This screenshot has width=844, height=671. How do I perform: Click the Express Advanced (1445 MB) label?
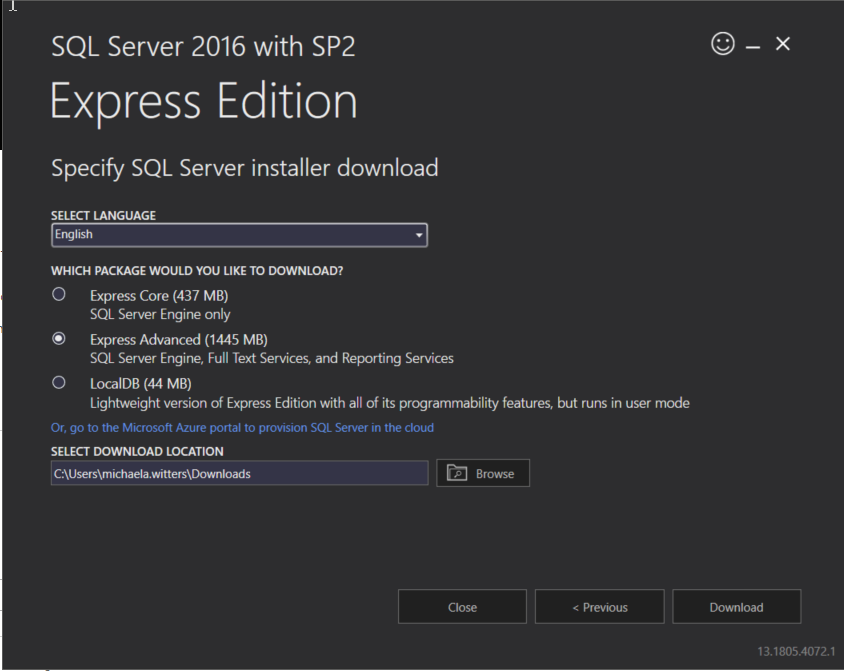click(x=178, y=340)
